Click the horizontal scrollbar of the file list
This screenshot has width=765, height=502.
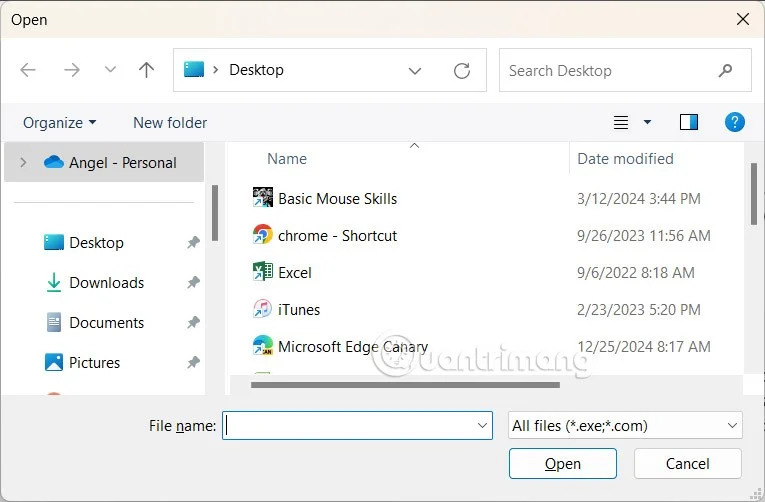pos(405,385)
